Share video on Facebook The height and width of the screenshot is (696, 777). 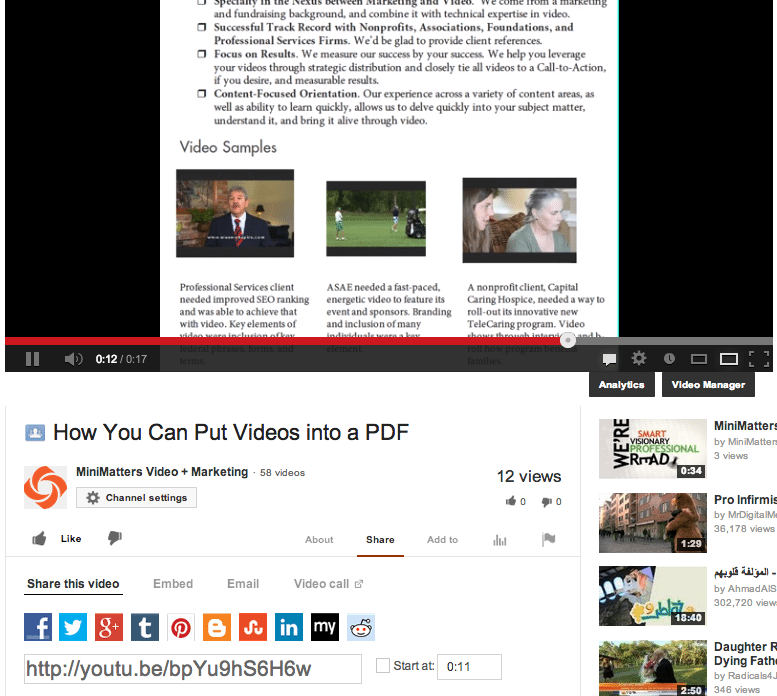point(38,627)
